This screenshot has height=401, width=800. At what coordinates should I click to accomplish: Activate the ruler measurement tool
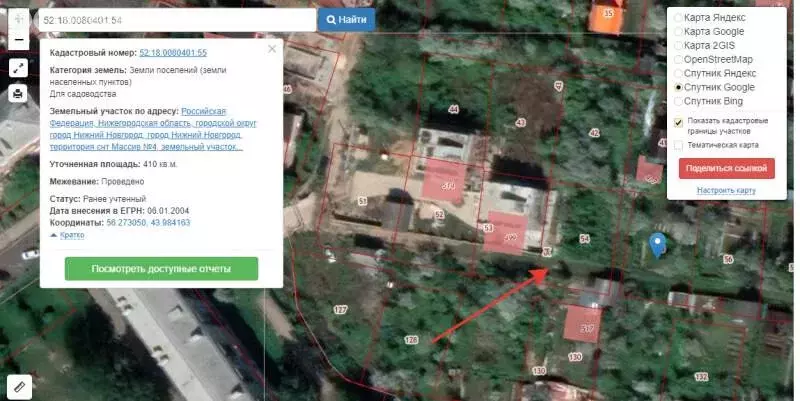(x=18, y=384)
